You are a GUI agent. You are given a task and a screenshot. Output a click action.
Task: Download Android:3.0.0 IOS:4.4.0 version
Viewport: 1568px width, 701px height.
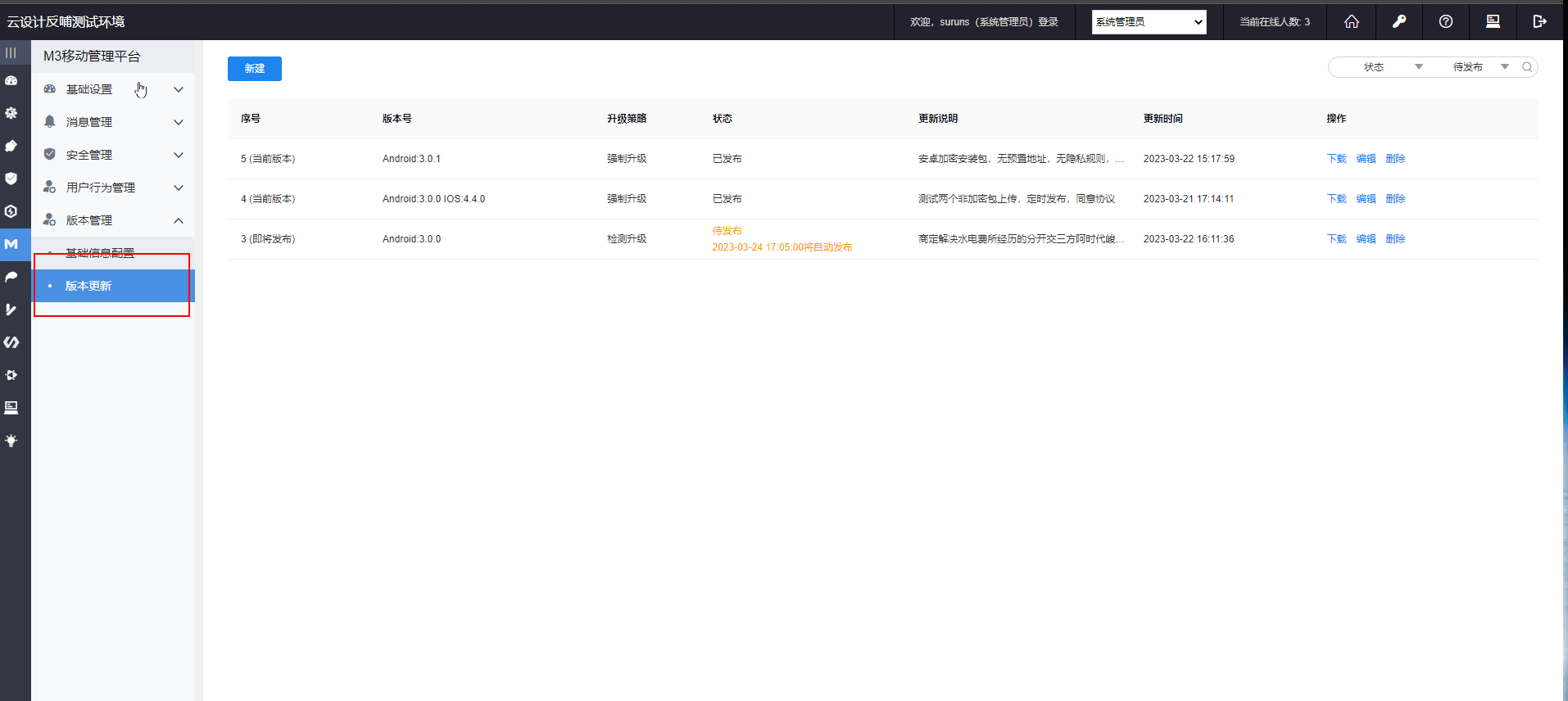pyautogui.click(x=1336, y=199)
